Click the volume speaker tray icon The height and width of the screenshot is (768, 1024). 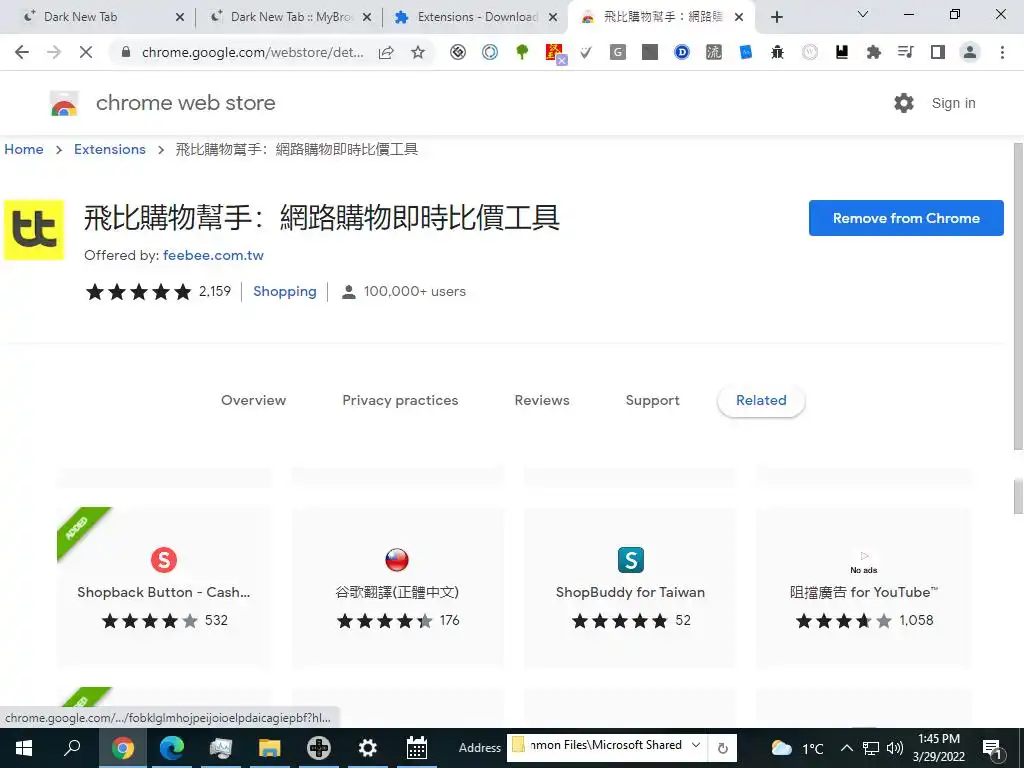click(x=895, y=748)
